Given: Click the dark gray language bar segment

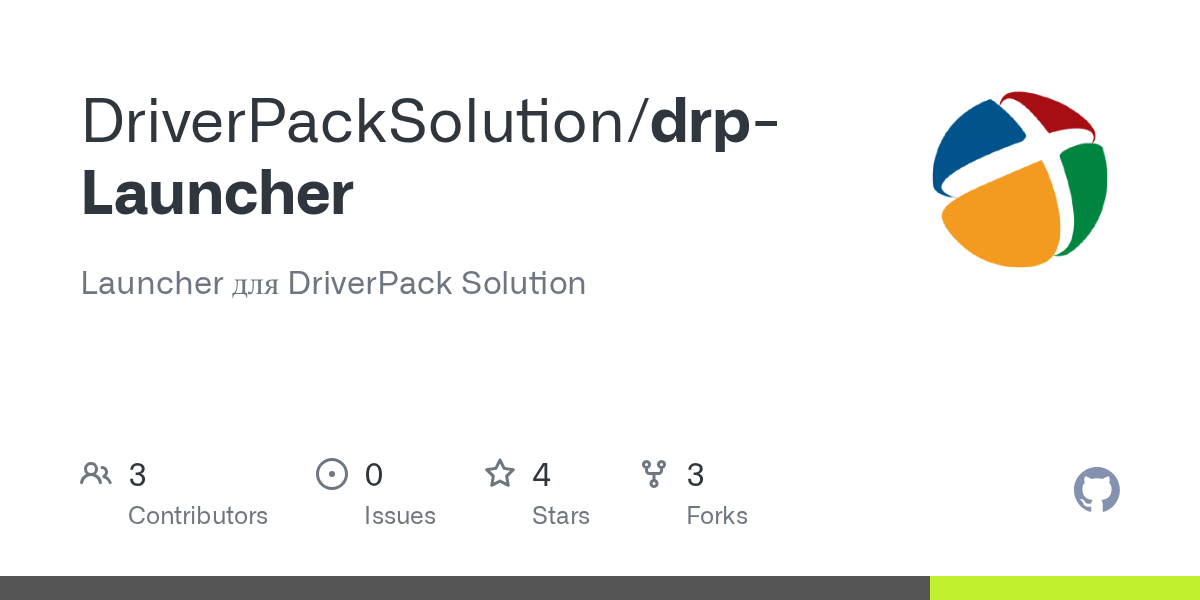Looking at the screenshot, I should (x=465, y=588).
